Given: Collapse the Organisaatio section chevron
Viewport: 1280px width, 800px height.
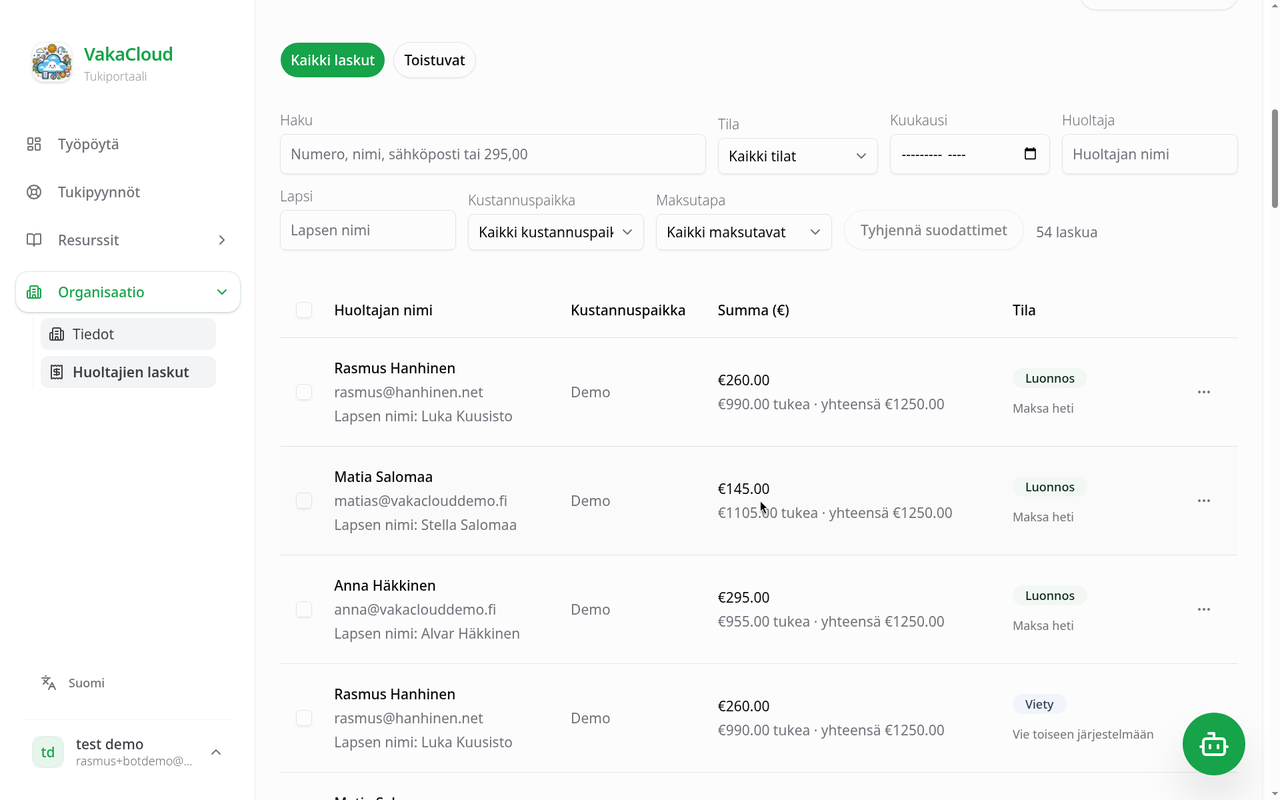Looking at the screenshot, I should click(x=222, y=292).
